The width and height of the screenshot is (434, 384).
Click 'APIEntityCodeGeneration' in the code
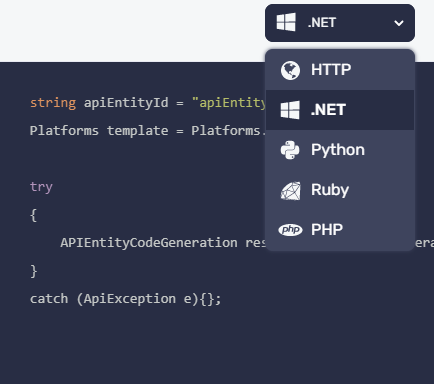point(149,243)
